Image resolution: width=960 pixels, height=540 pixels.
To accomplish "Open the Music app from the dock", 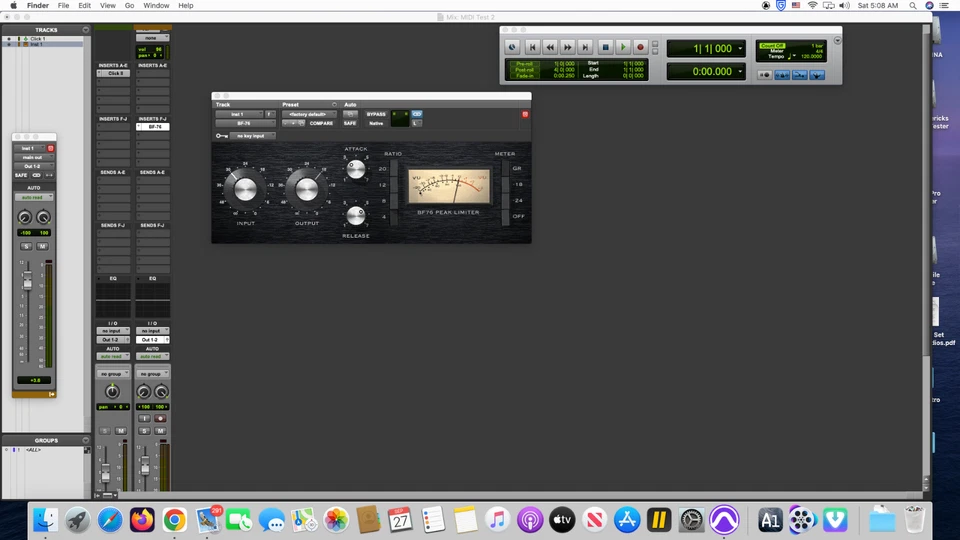I will click(x=497, y=520).
